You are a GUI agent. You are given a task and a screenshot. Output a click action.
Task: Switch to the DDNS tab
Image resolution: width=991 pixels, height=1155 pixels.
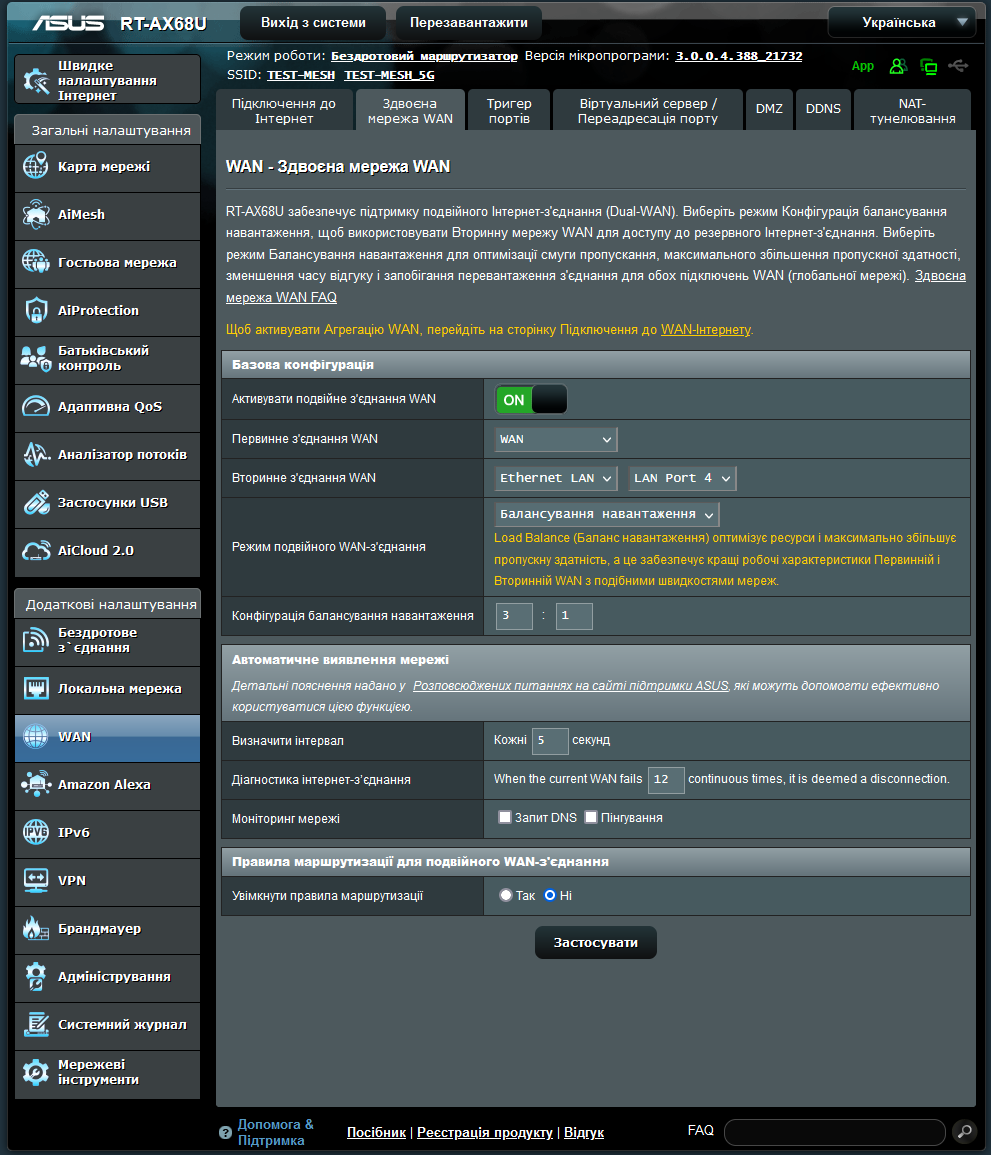tap(823, 109)
